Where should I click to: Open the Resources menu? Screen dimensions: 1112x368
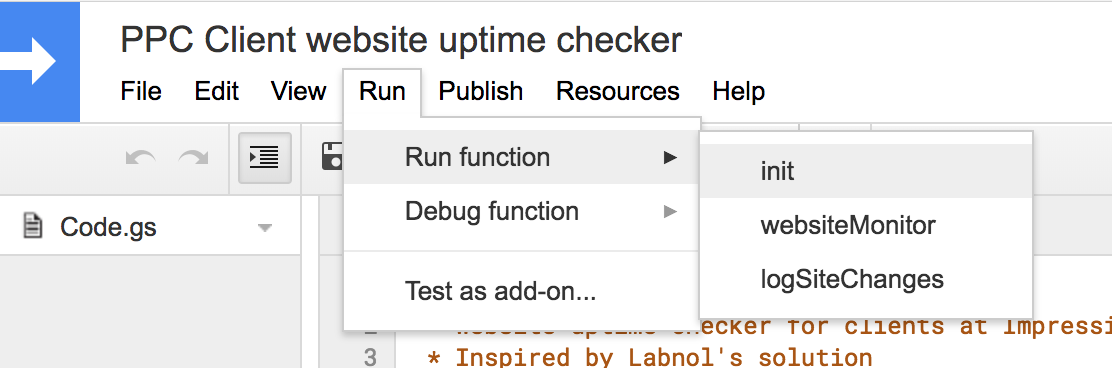pos(618,91)
